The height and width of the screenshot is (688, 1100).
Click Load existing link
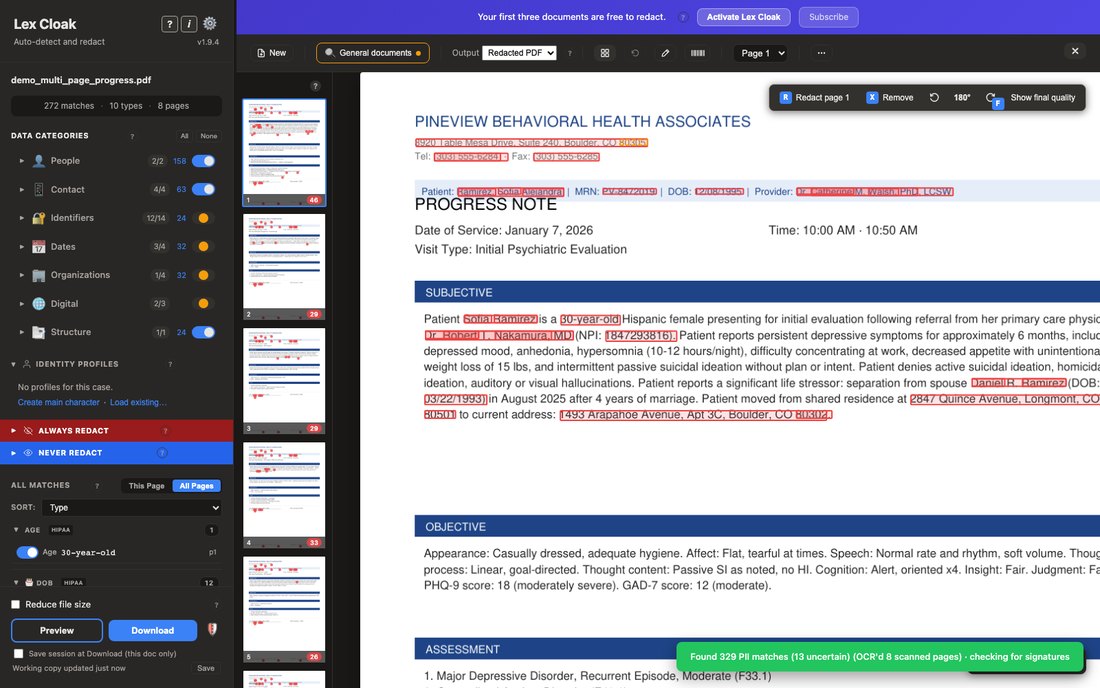[x=138, y=403]
